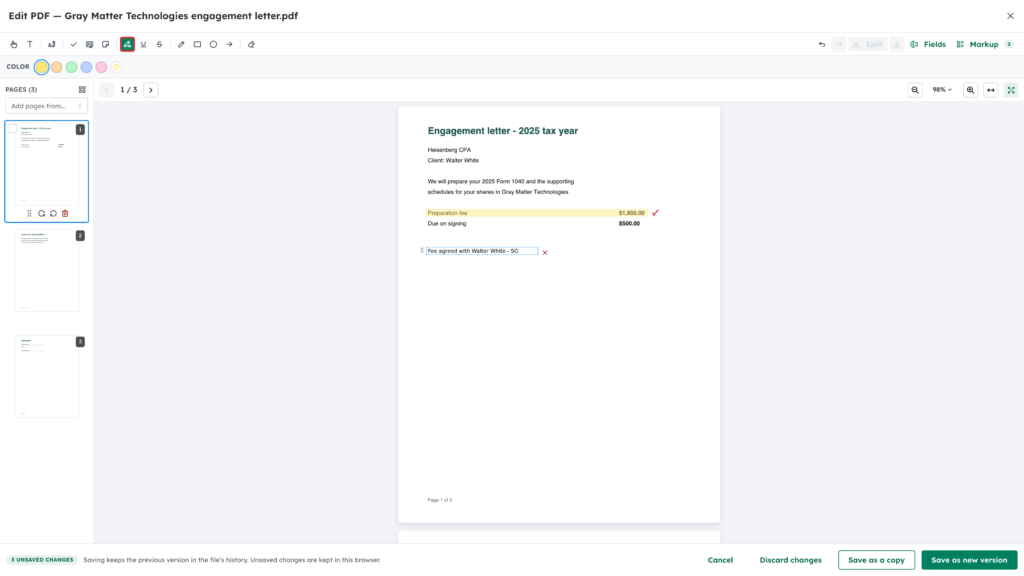Choose the orange highlight color
Image resolution: width=1024 pixels, height=576 pixels.
[57, 67]
